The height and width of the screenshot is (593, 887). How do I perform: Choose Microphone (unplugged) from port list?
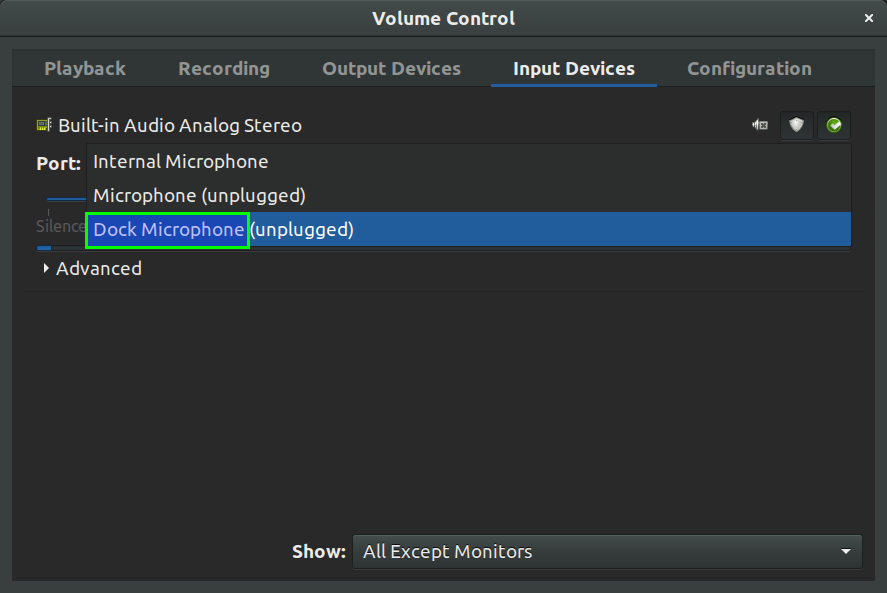(199, 196)
